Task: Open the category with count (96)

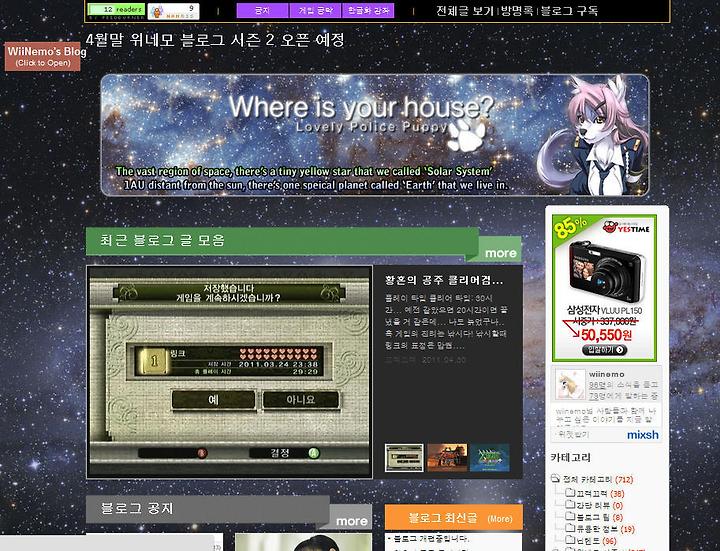Action: pos(596,540)
